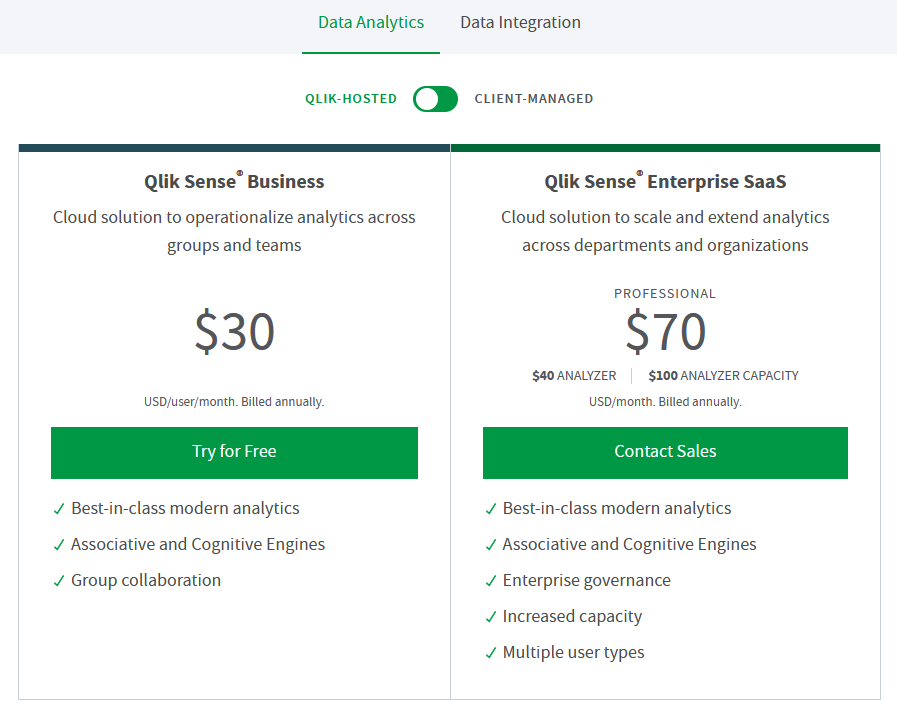Click the Qlik Sense Enterprise SaaS heading

point(665,181)
